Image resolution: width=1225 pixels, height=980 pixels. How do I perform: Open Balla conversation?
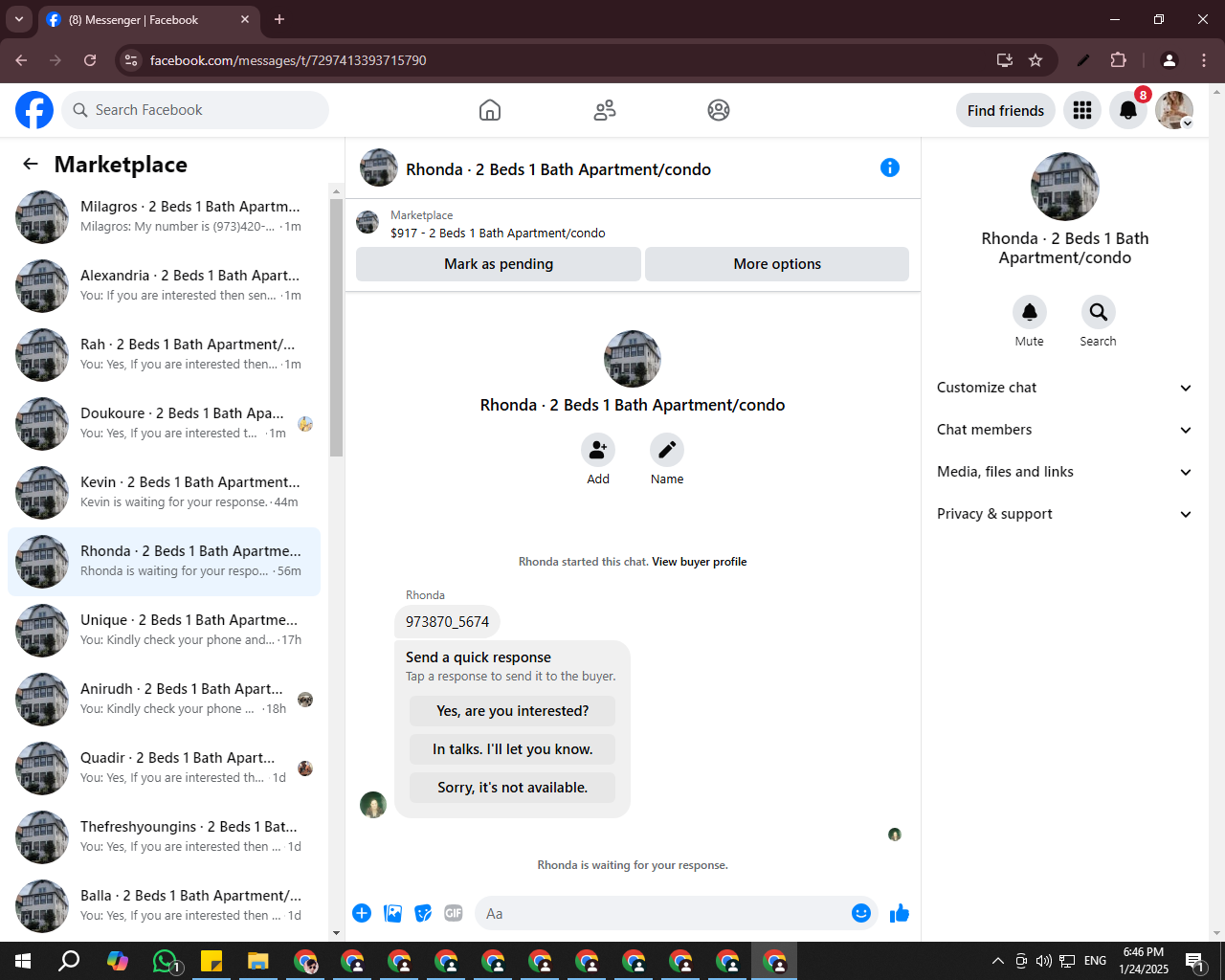(x=164, y=906)
